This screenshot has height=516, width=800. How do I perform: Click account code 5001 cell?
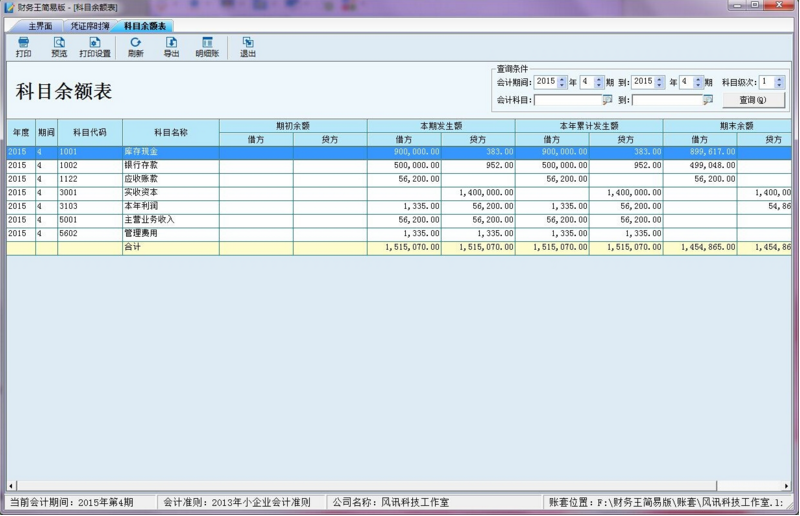[x=90, y=220]
